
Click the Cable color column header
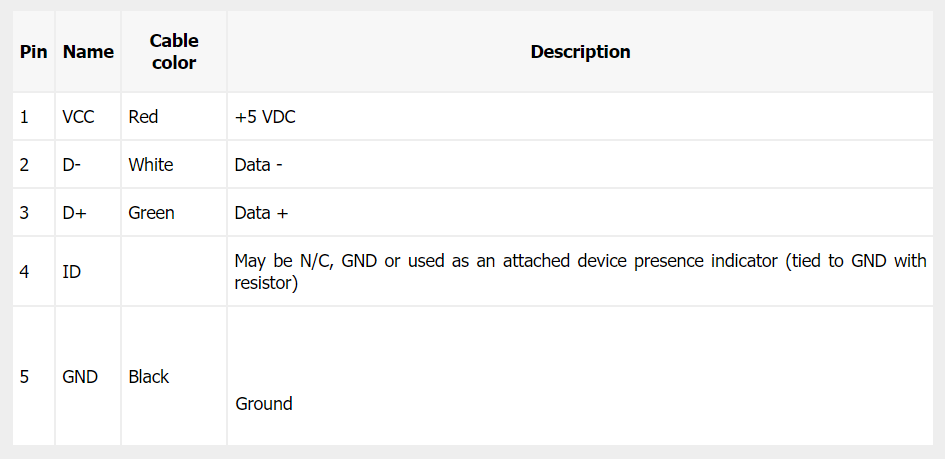pos(174,52)
